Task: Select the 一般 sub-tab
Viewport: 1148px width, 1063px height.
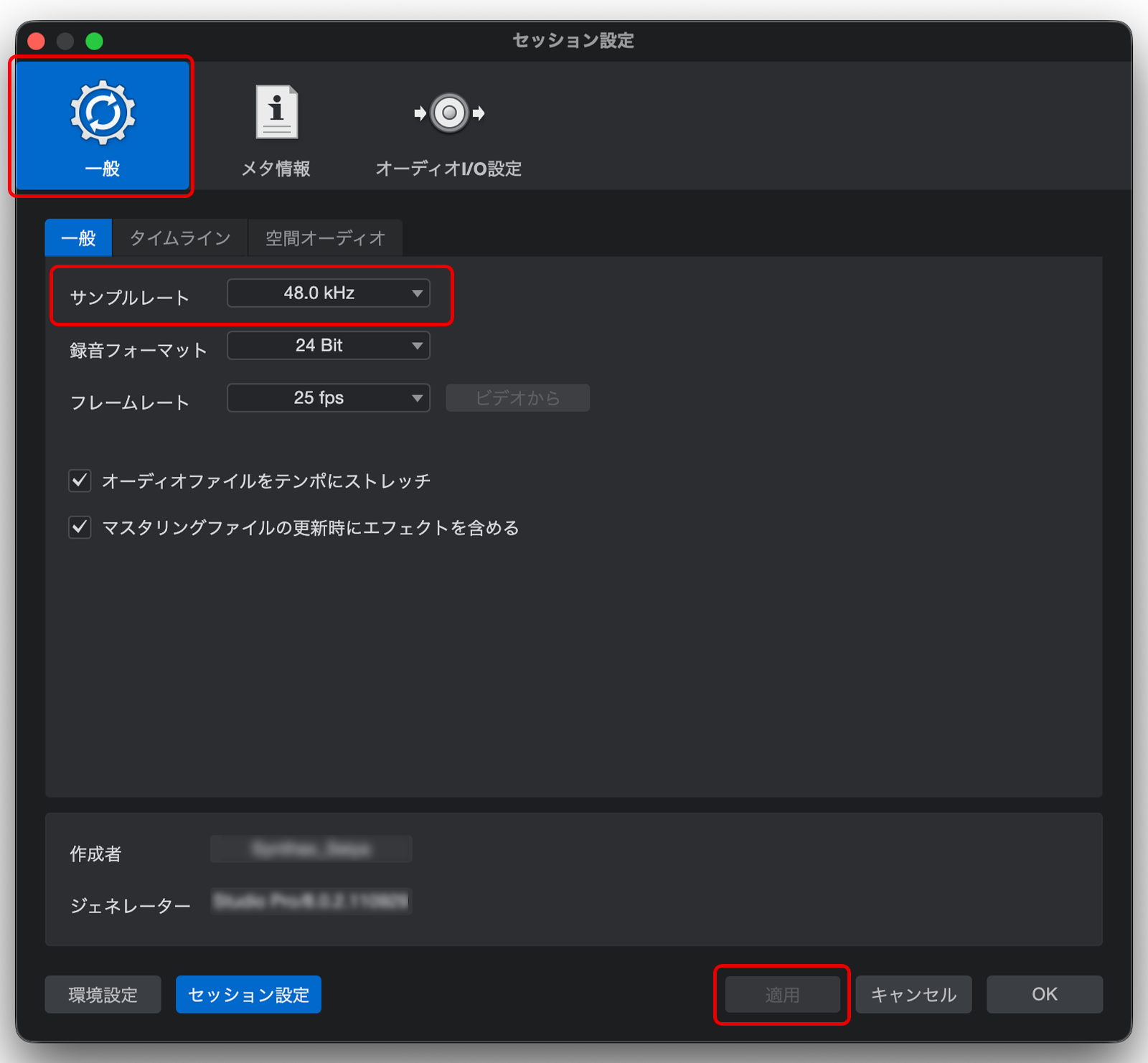Action: tap(78, 238)
